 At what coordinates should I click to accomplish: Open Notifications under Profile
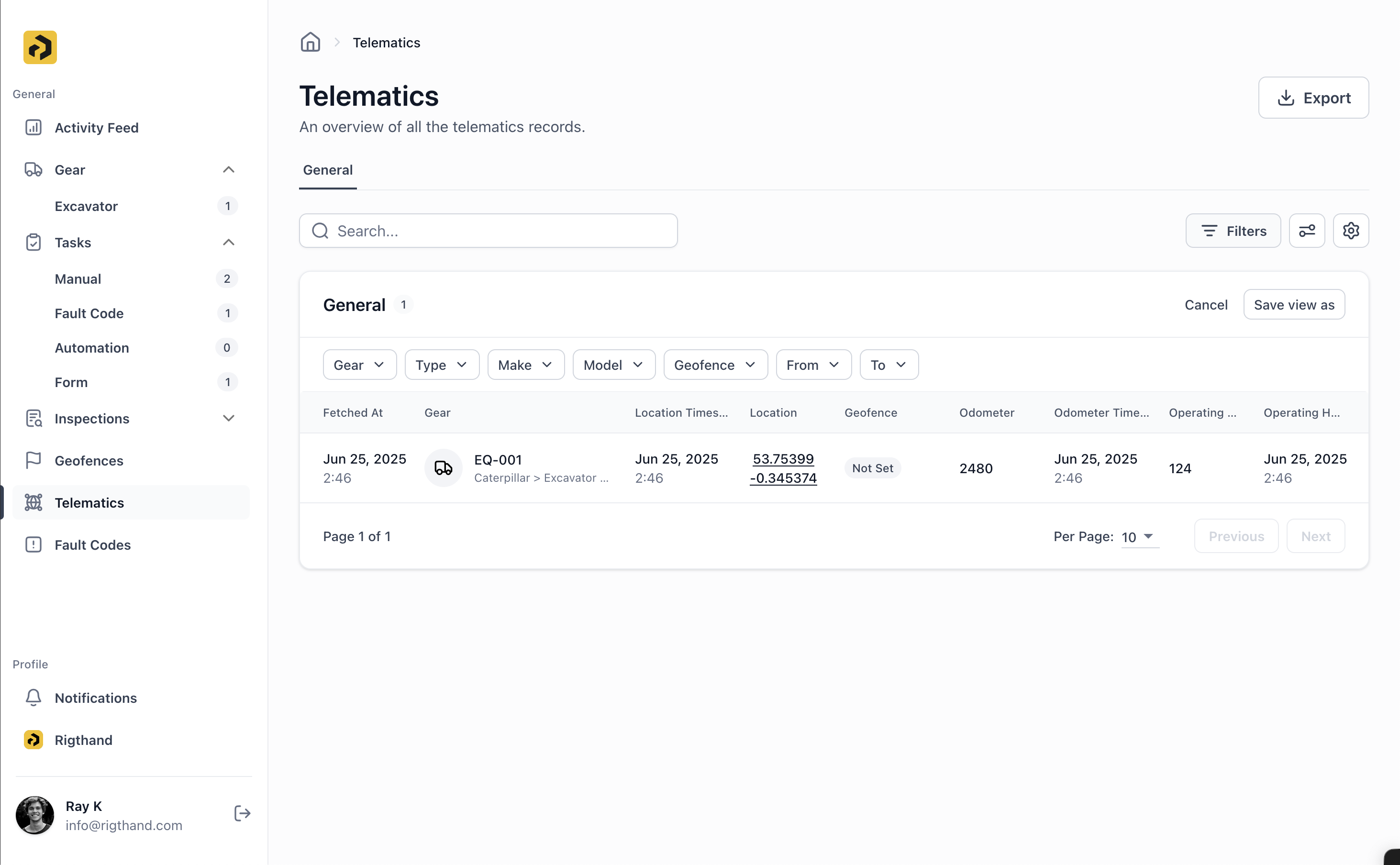(x=96, y=698)
